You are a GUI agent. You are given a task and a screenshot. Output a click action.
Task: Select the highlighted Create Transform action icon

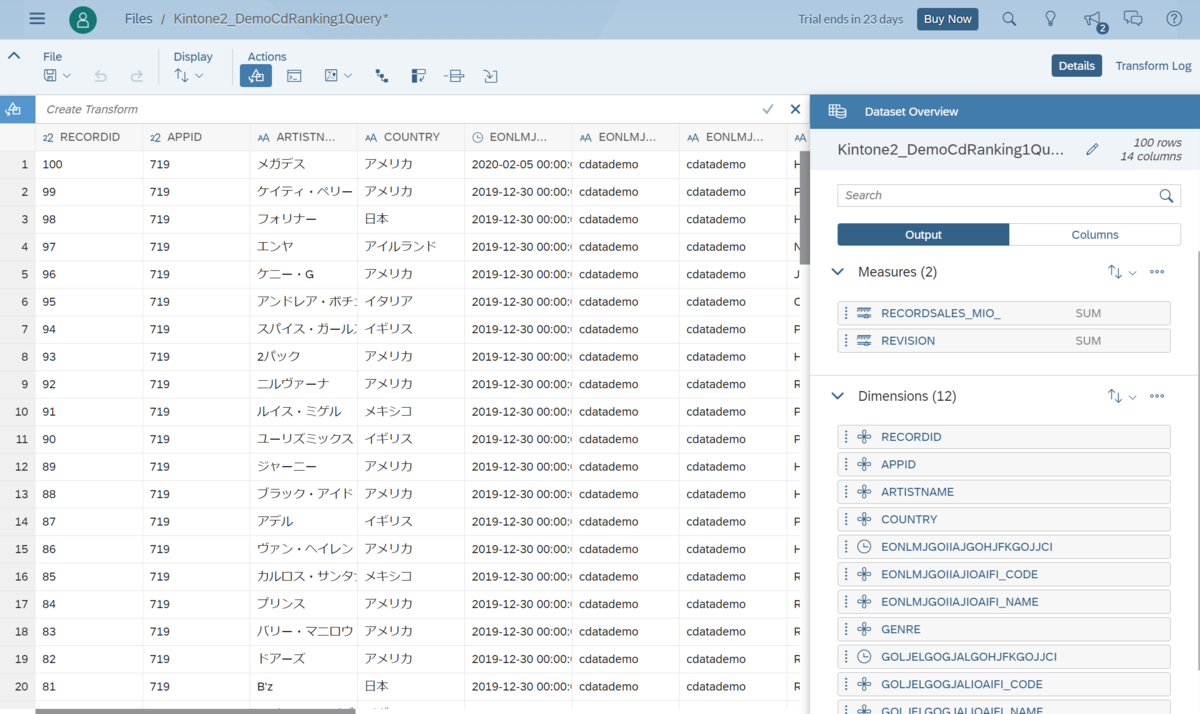255,75
